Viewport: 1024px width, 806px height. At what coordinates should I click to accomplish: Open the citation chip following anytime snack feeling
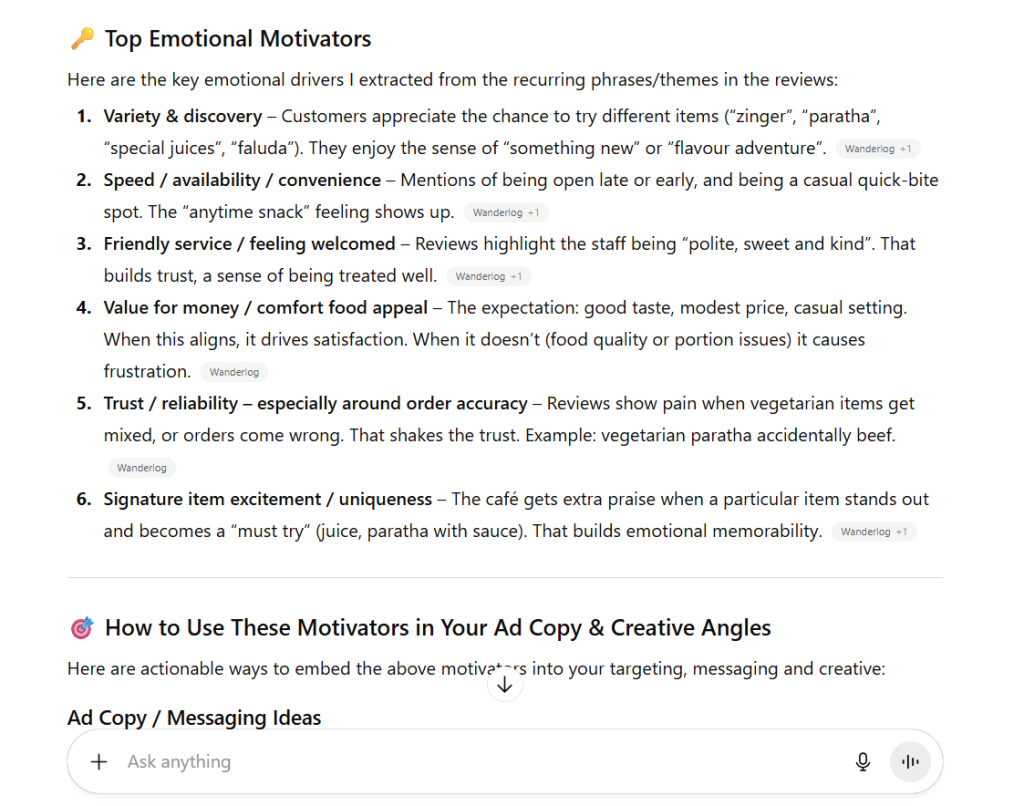pos(506,212)
